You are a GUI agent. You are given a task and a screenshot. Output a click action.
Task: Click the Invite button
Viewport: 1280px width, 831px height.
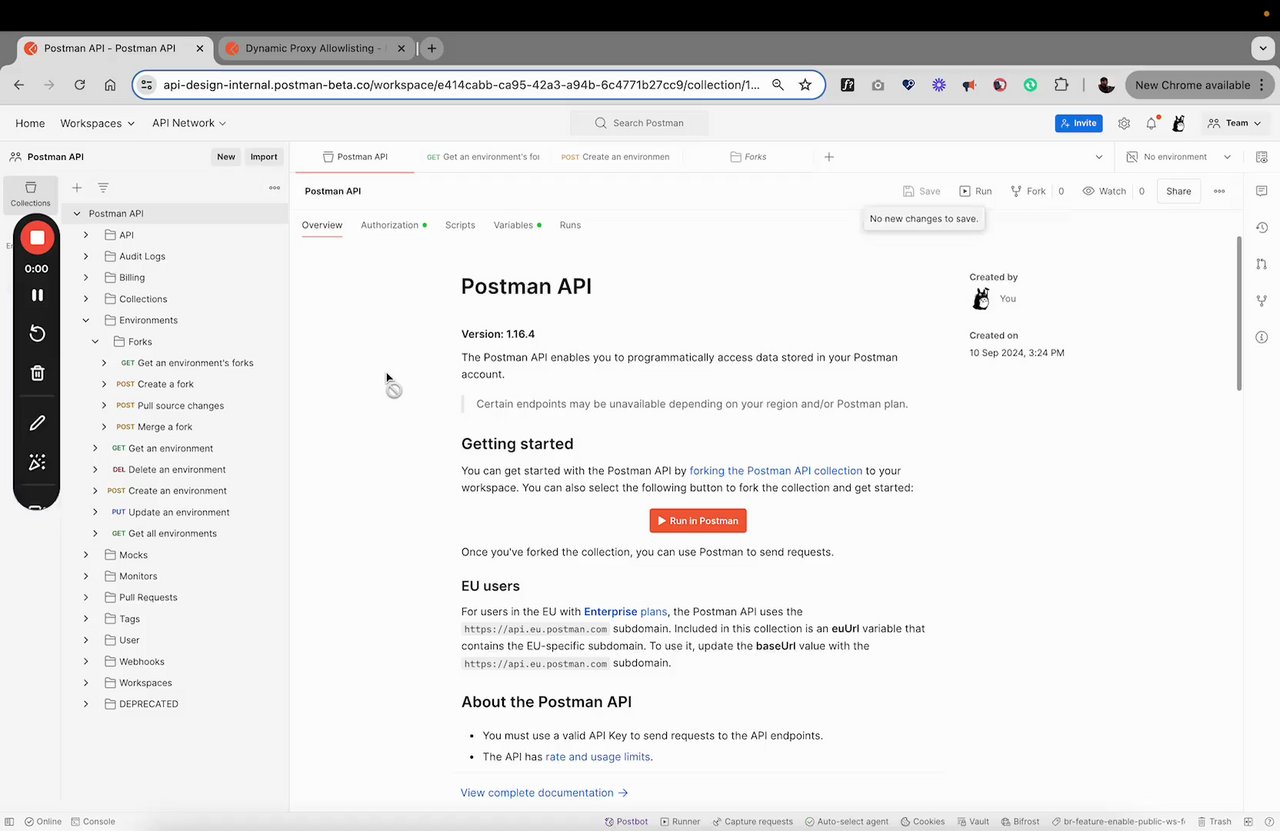[x=1079, y=123]
